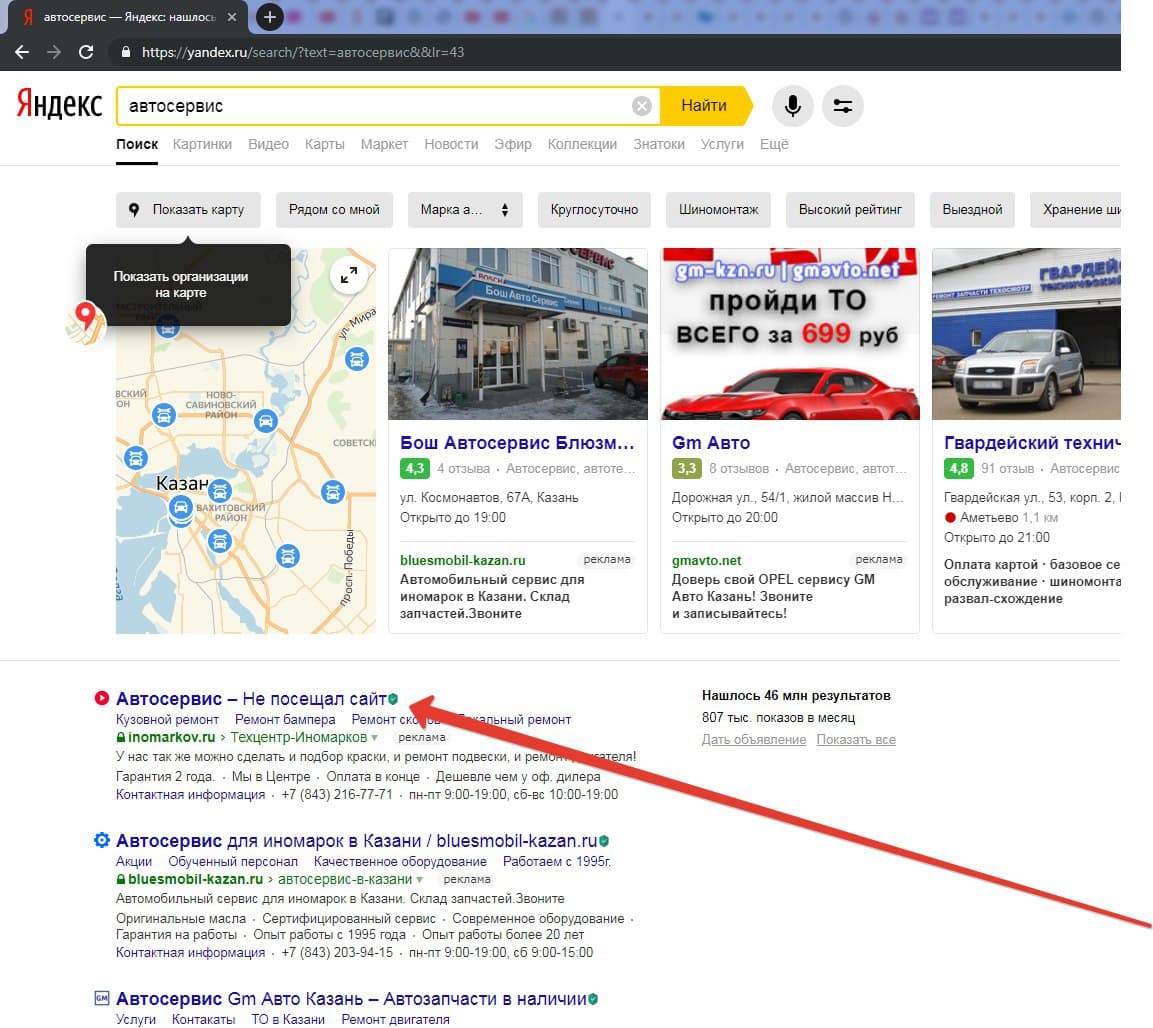This screenshot has width=1153, height=1028.
Task: Enable the Рядом со мной filter
Action: pyautogui.click(x=334, y=210)
